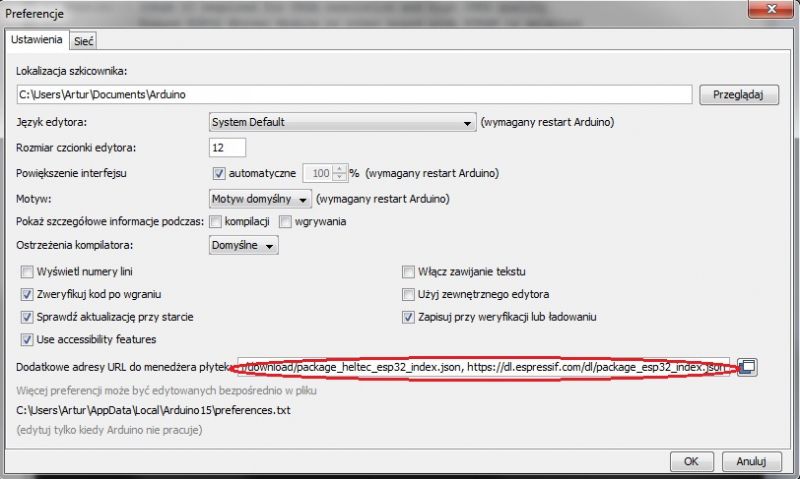Focus the editor font size field
Screen dimensions: 800x479
click(227, 148)
